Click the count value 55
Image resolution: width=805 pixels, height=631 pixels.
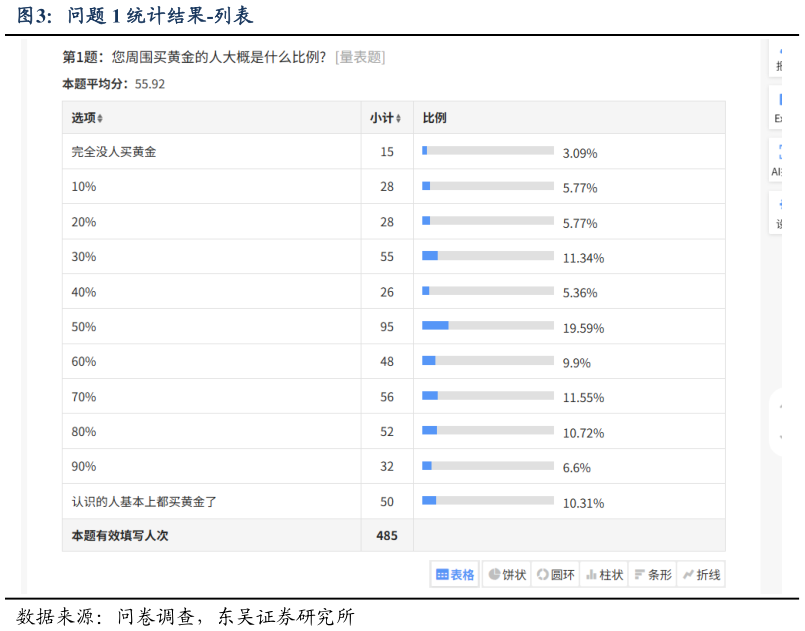click(x=387, y=257)
